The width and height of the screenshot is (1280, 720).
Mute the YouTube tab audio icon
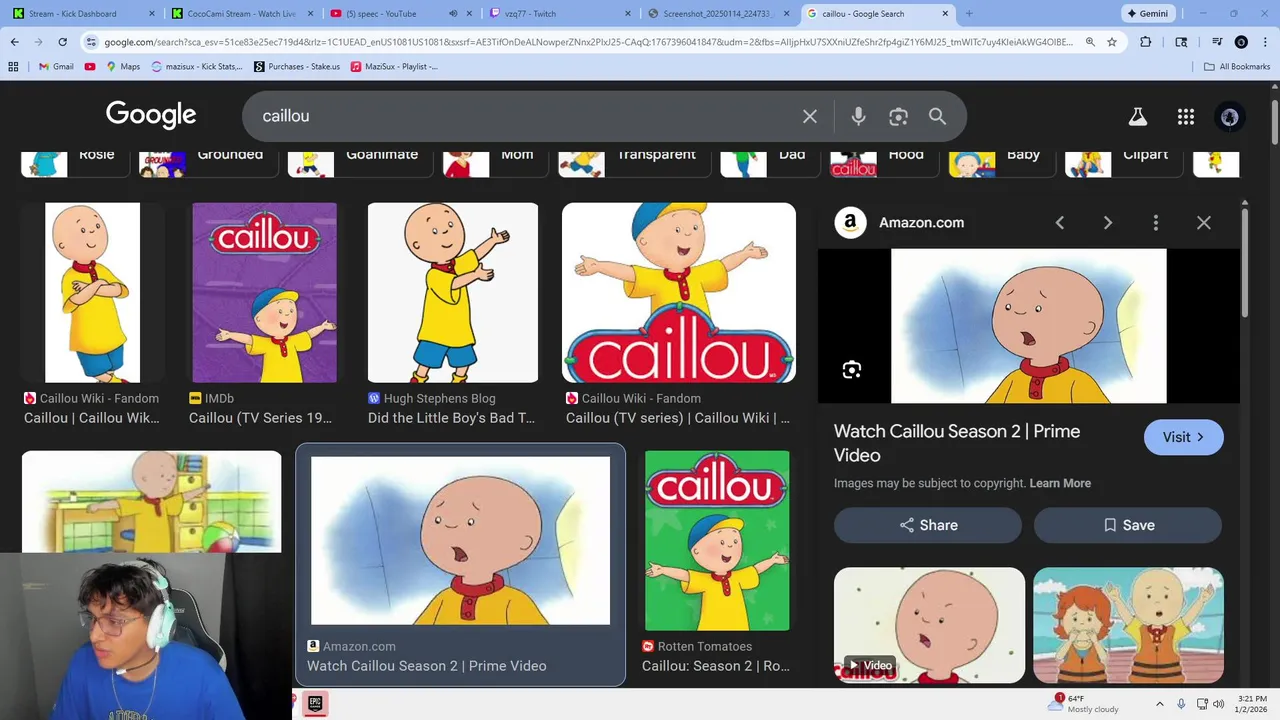coord(453,14)
